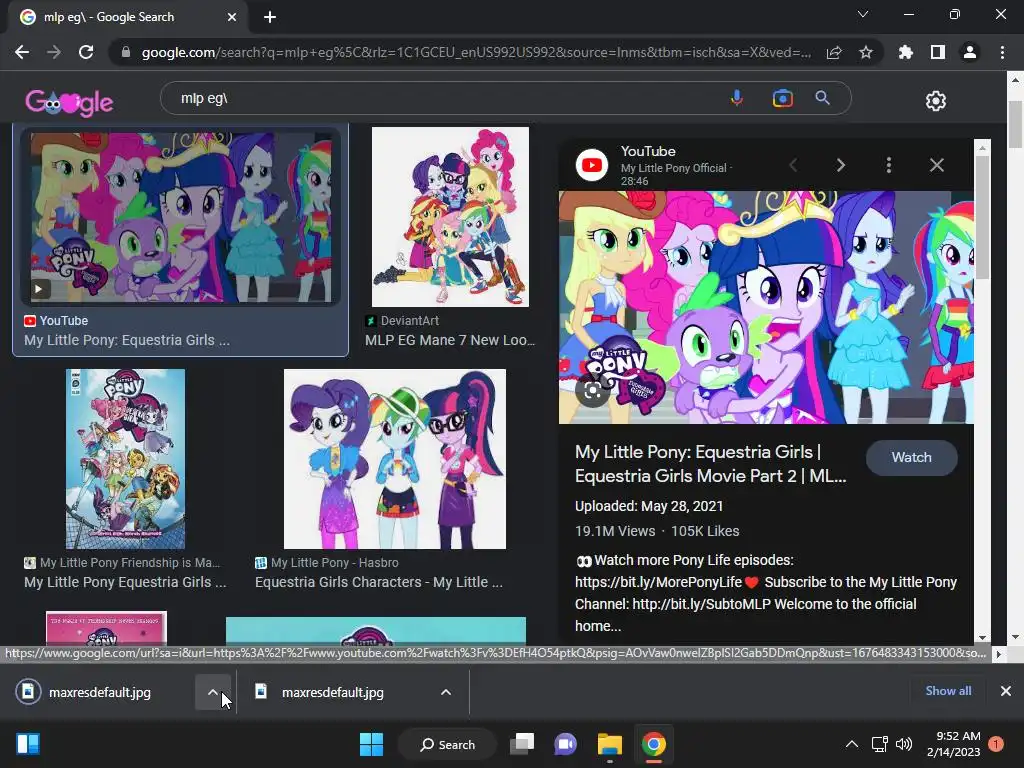Image resolution: width=1024 pixels, height=768 pixels.
Task: Expand first maxresdefault.jpg options chevron
Action: click(213, 692)
